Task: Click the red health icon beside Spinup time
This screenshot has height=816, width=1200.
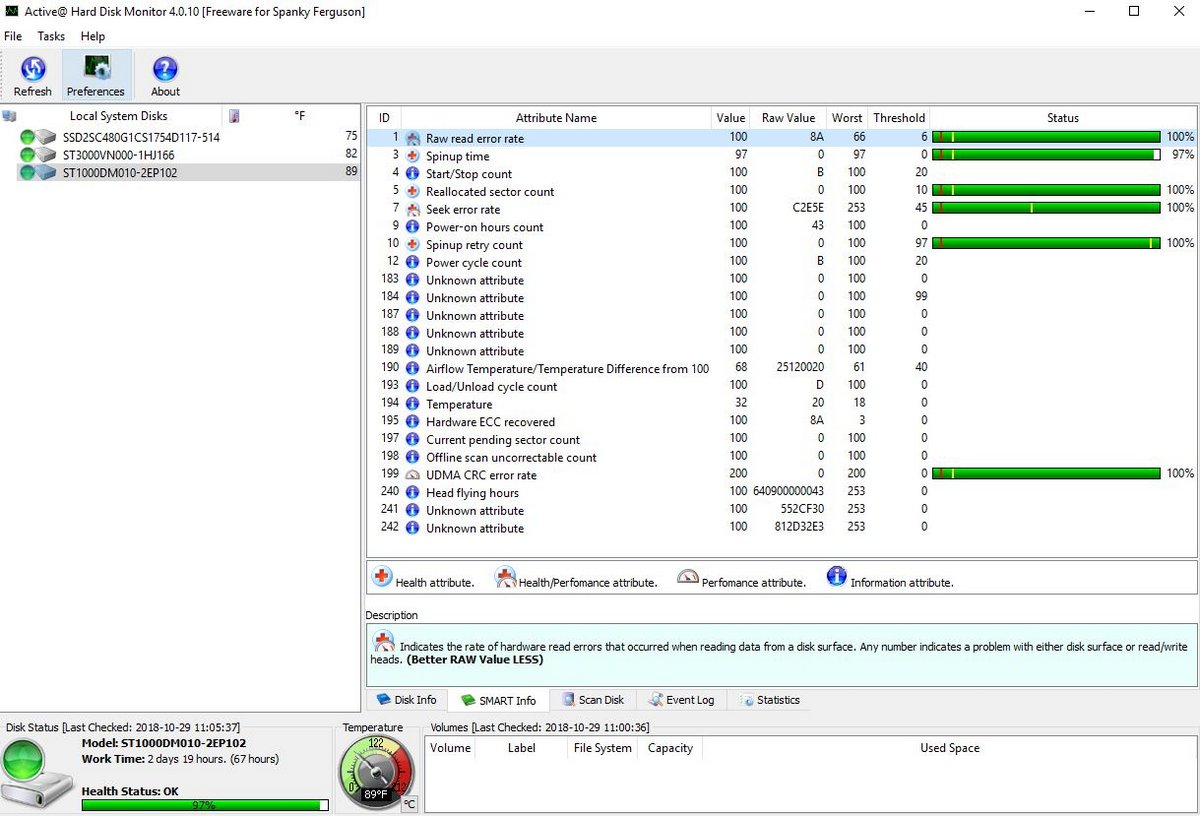Action: tap(412, 155)
